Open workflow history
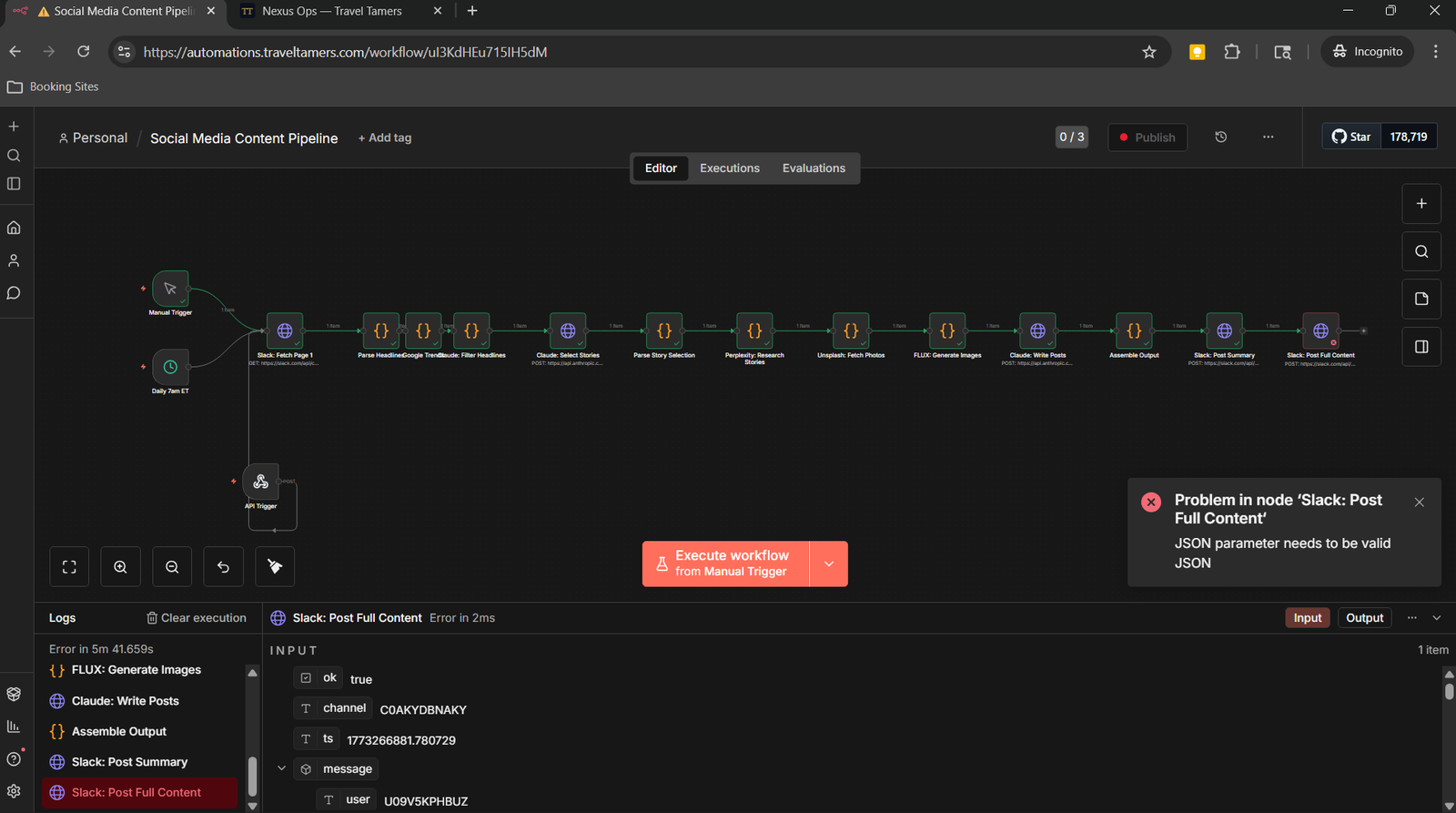The height and width of the screenshot is (813, 1456). tap(1221, 137)
